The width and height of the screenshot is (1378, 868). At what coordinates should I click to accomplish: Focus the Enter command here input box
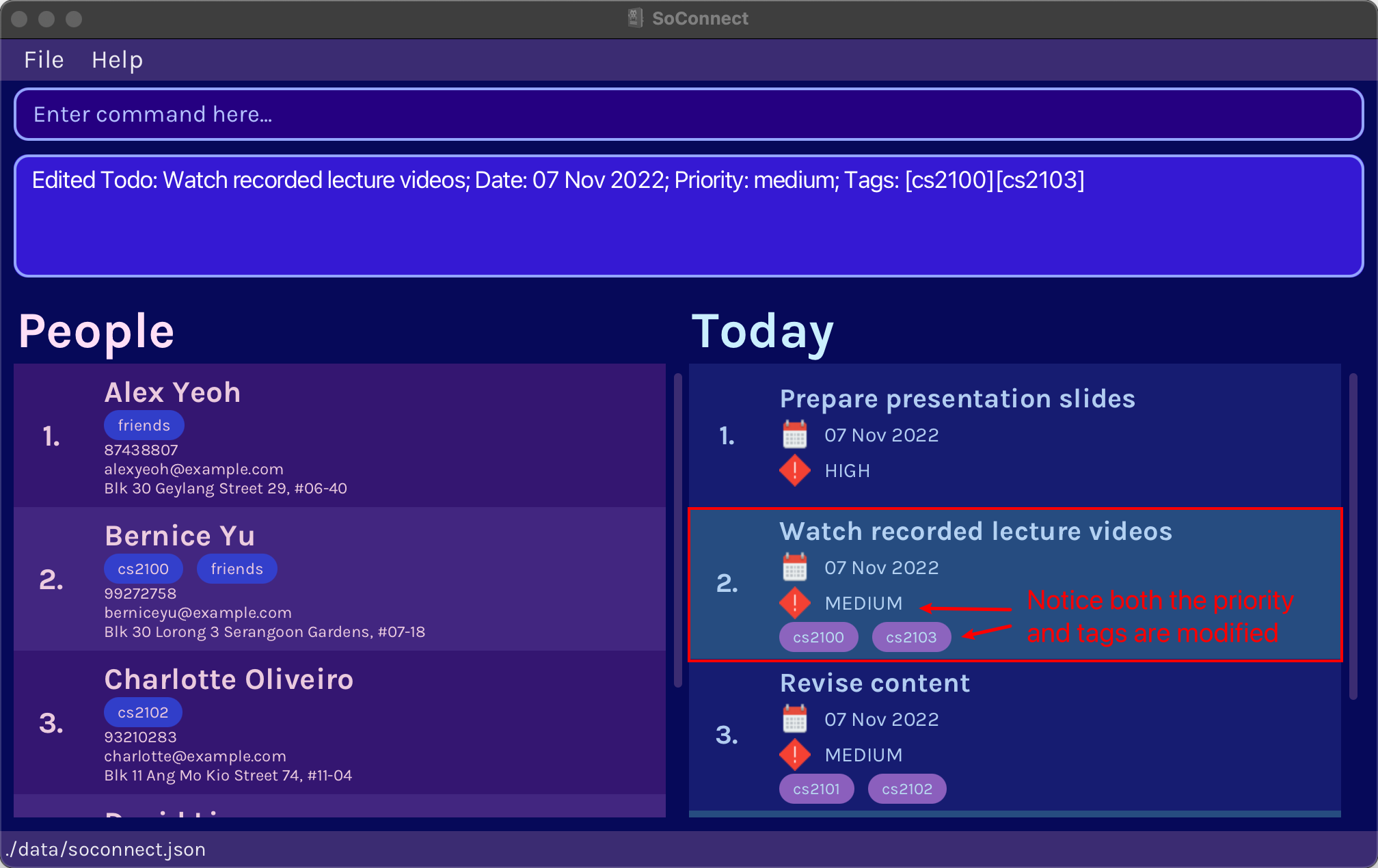click(x=689, y=114)
